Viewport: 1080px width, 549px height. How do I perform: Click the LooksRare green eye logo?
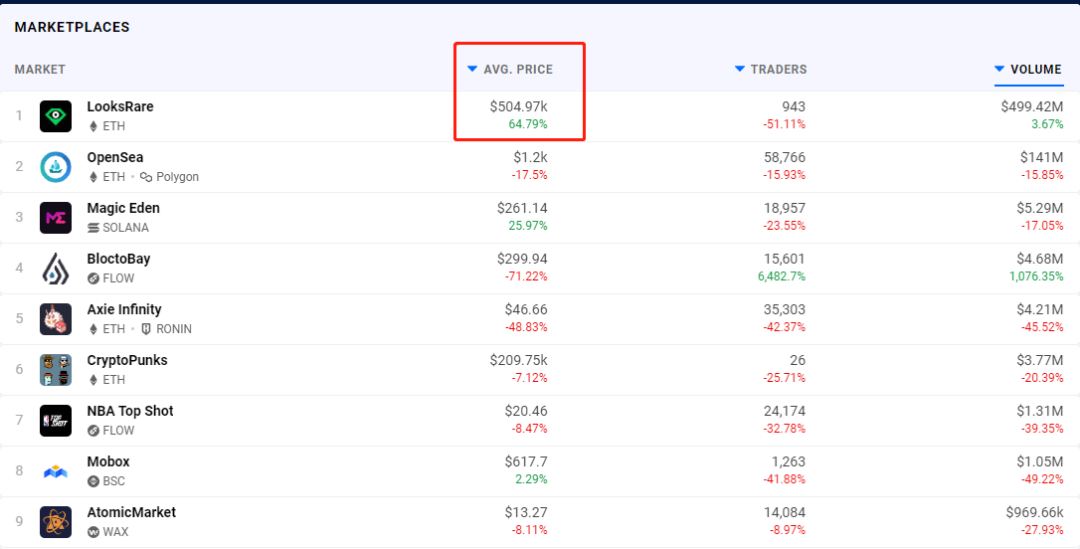[56, 116]
